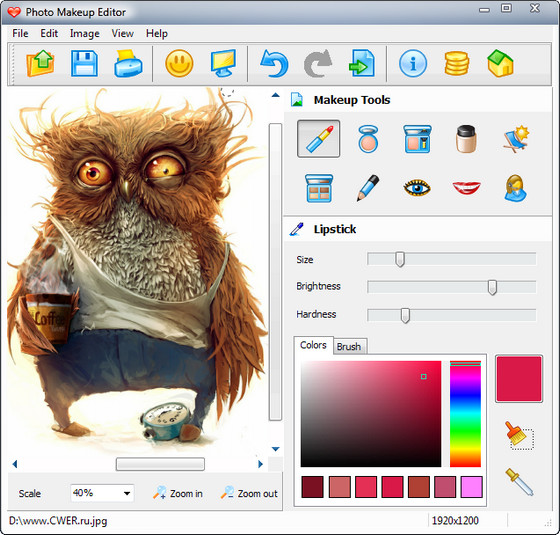Switch to the Brush tab
The height and width of the screenshot is (535, 560).
pos(349,346)
